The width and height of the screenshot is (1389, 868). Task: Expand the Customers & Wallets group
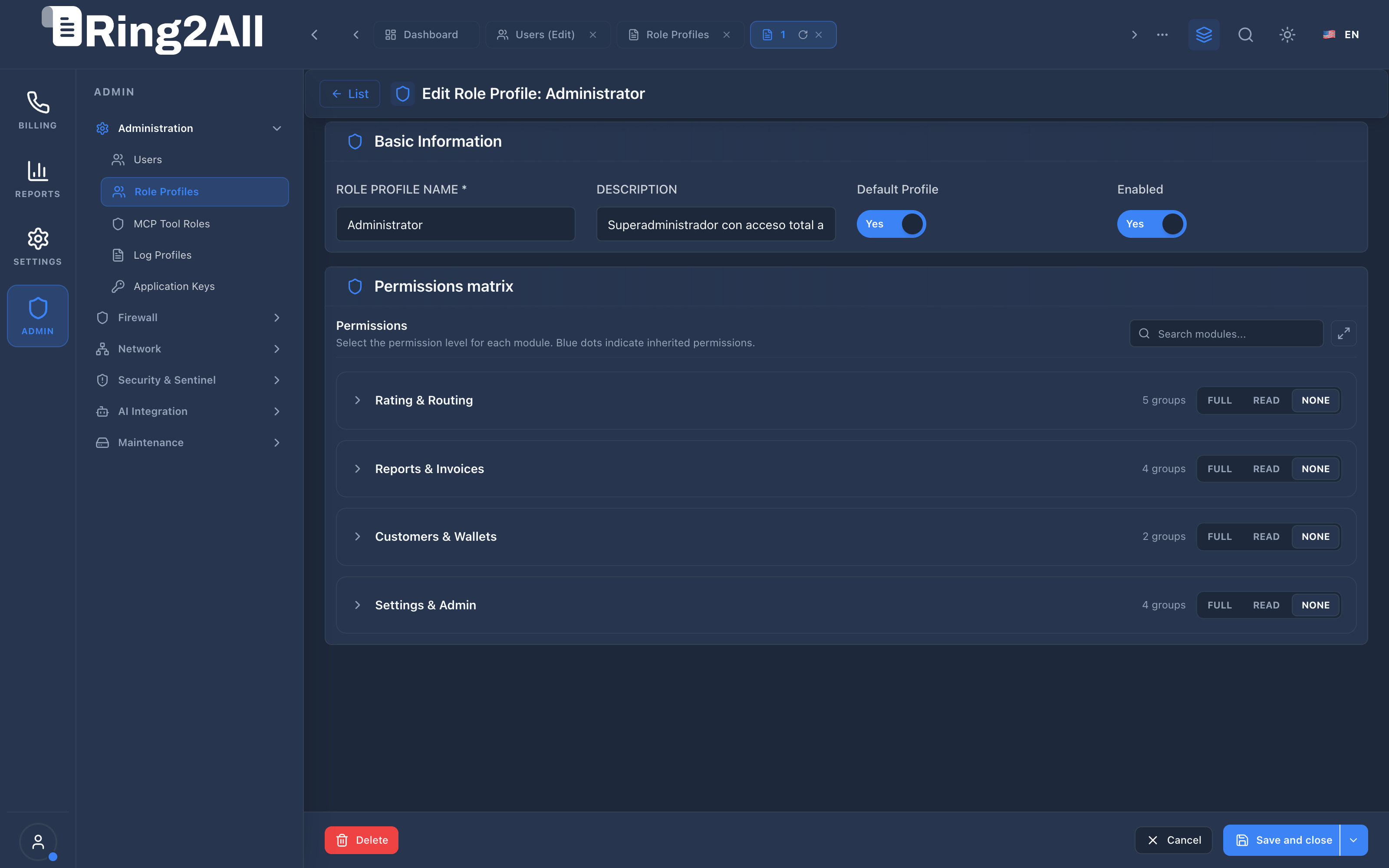358,536
